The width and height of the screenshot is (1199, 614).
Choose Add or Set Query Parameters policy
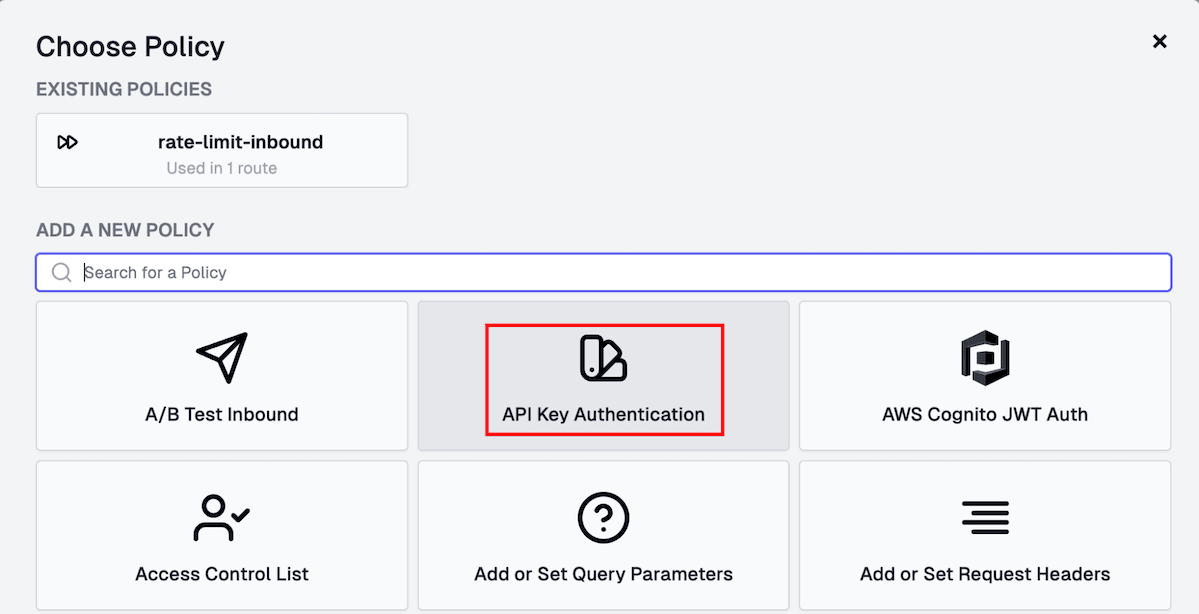click(x=603, y=535)
